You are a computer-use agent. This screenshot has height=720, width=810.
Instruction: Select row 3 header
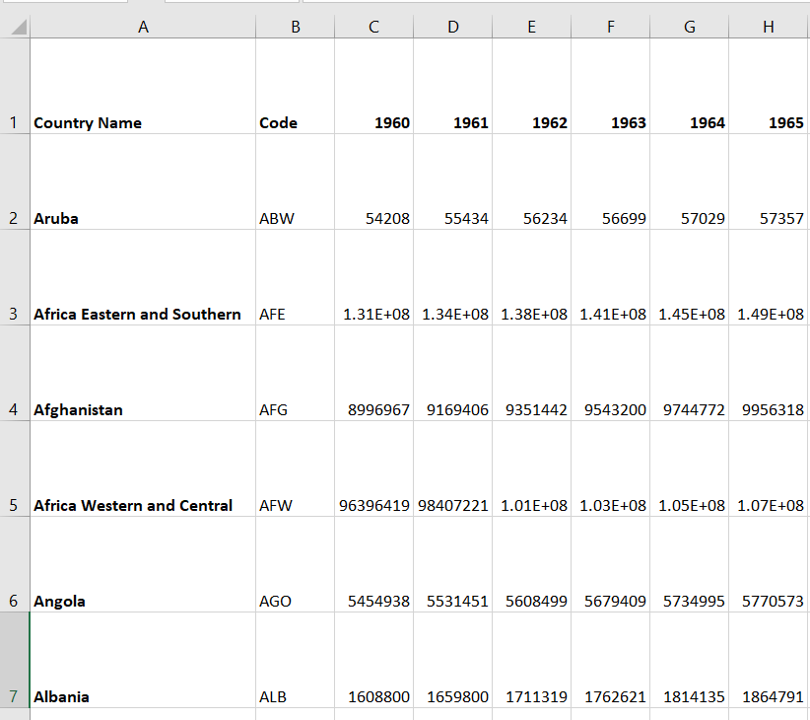[14, 277]
